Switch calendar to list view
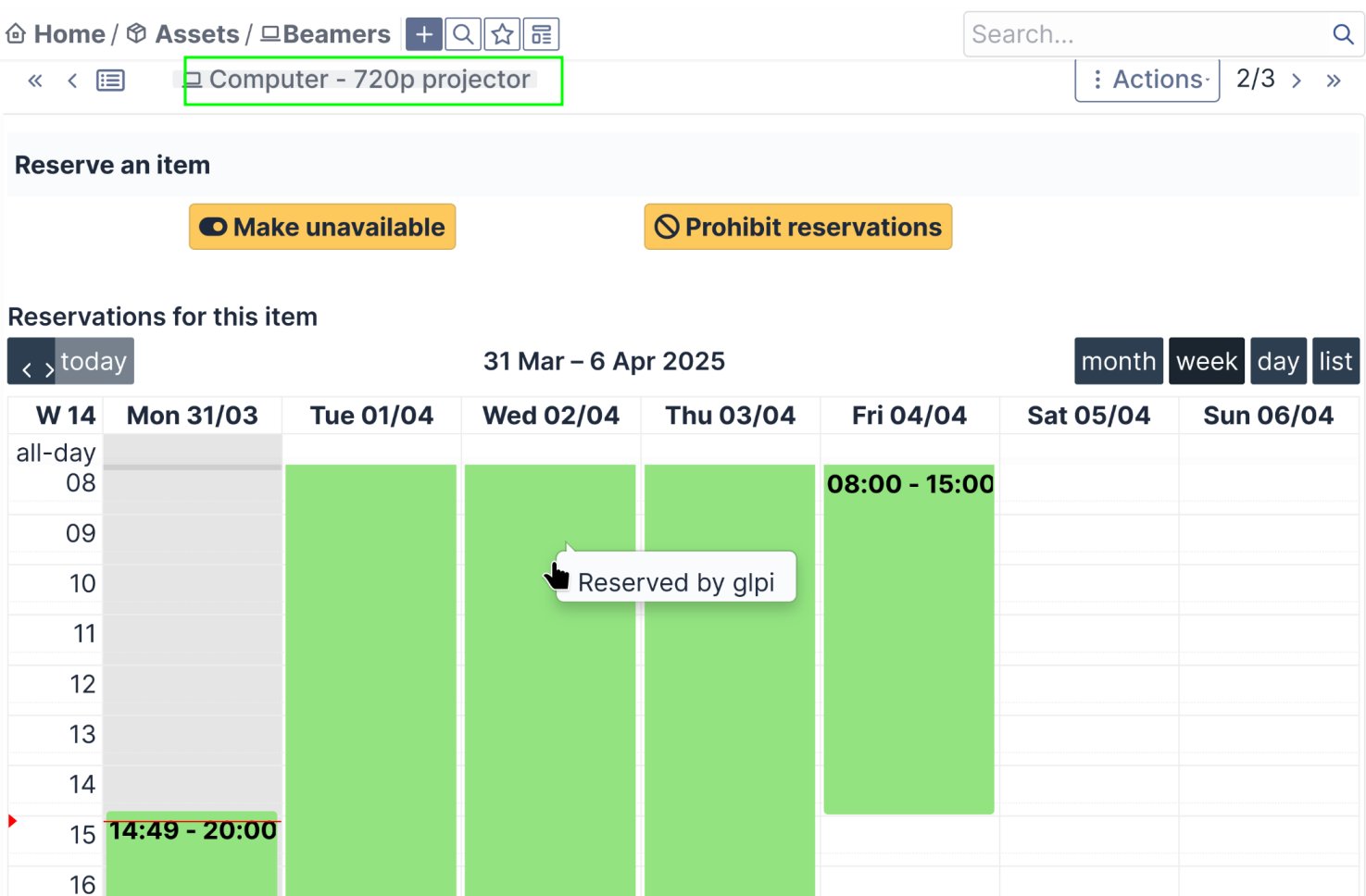 tap(1335, 361)
